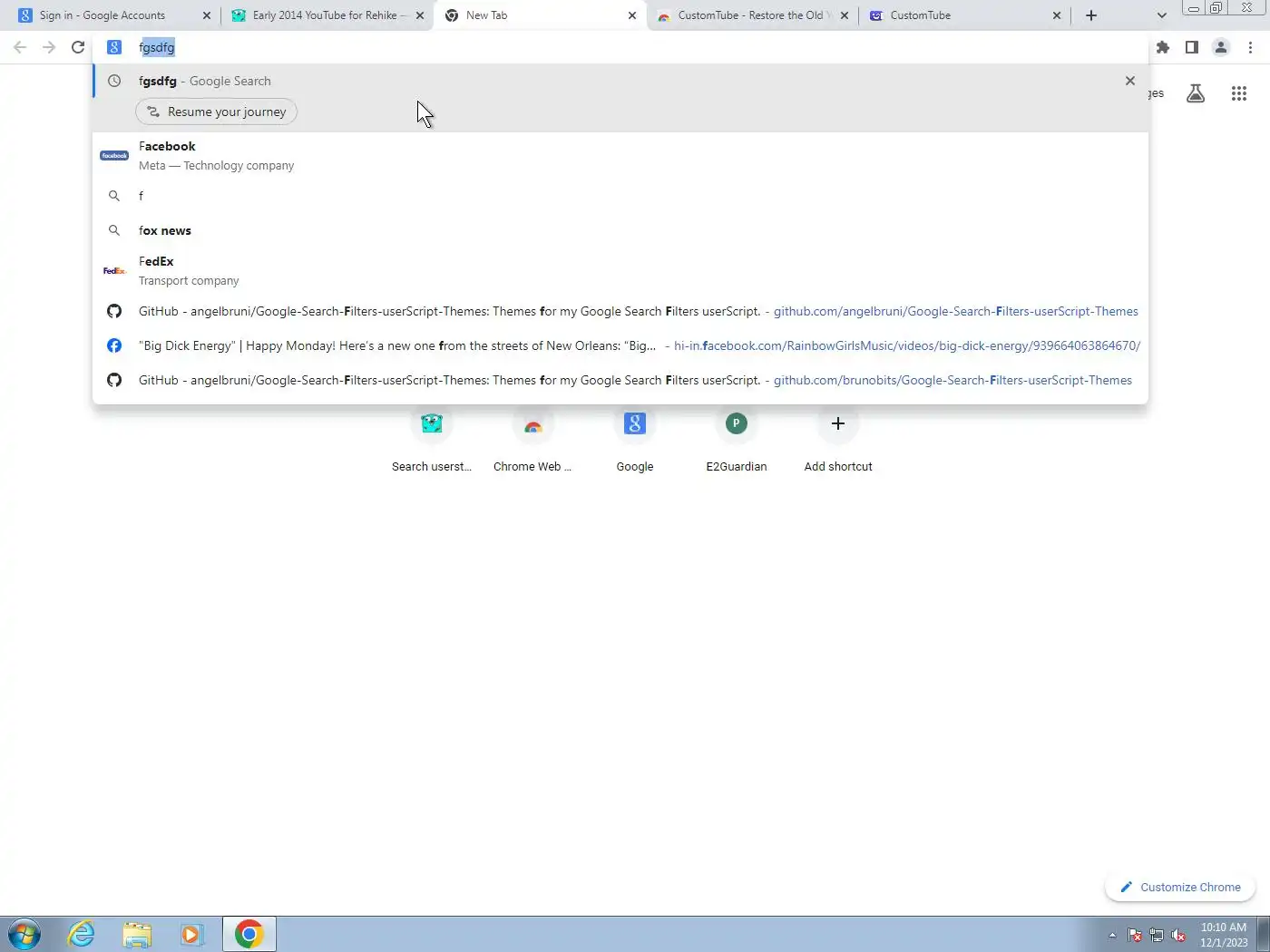Open the Search Labs flask icon
Screen dimensions: 1270x952
(x=1196, y=93)
